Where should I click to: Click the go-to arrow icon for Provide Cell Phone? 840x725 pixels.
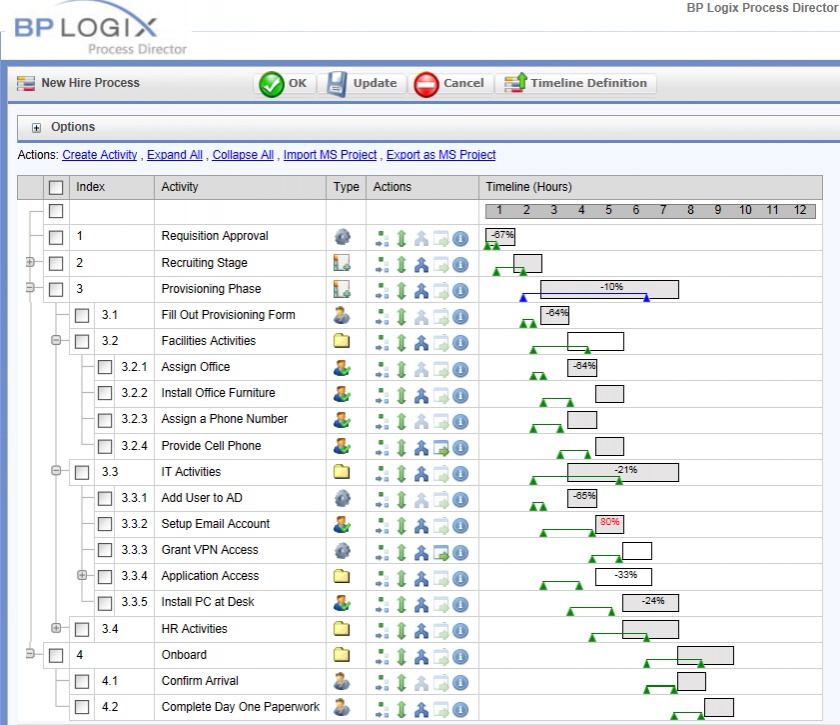click(441, 447)
